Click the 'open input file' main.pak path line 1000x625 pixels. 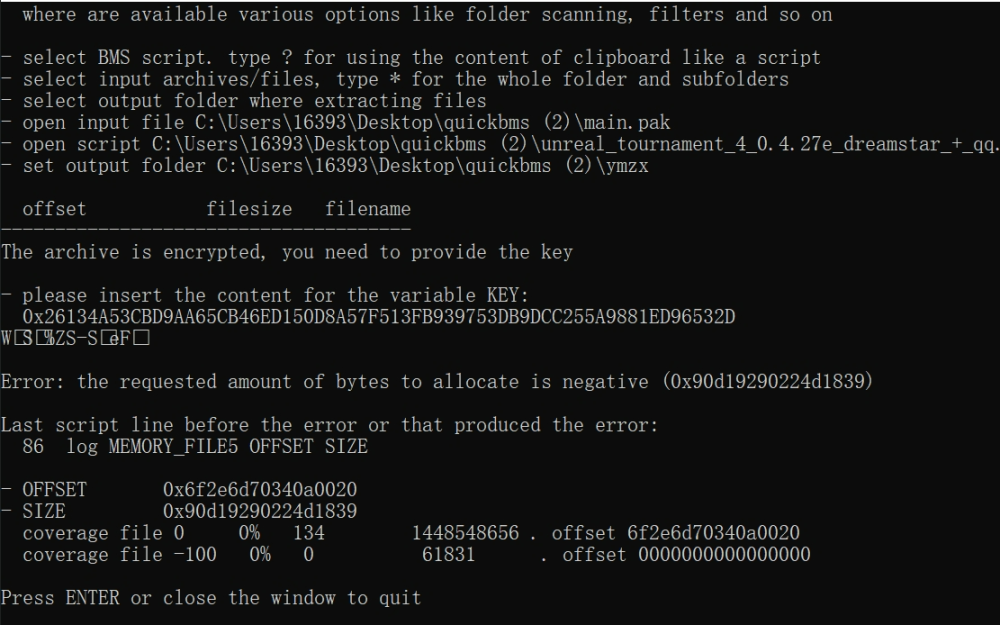345,123
